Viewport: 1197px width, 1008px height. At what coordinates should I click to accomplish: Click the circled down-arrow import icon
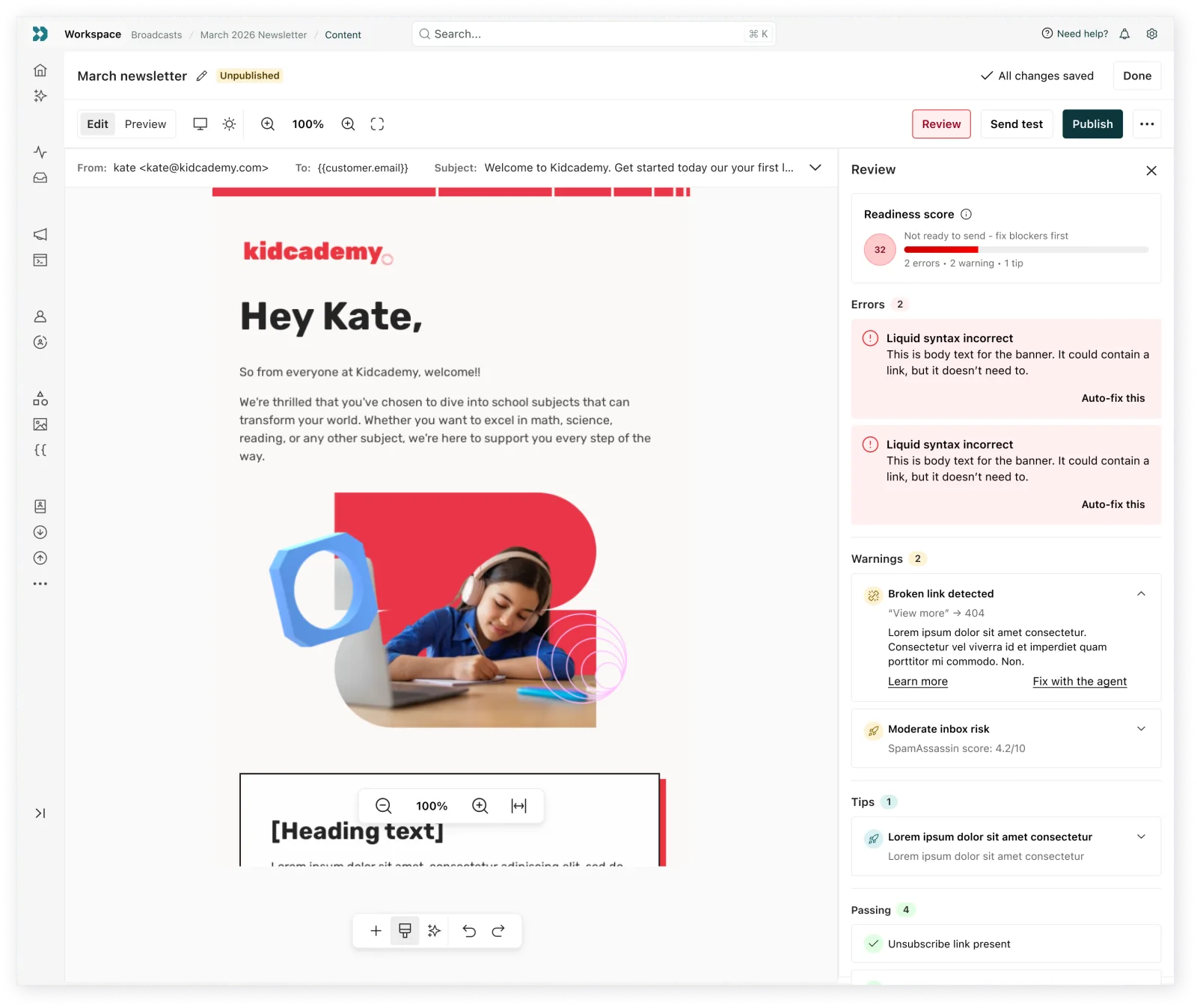tap(40, 532)
